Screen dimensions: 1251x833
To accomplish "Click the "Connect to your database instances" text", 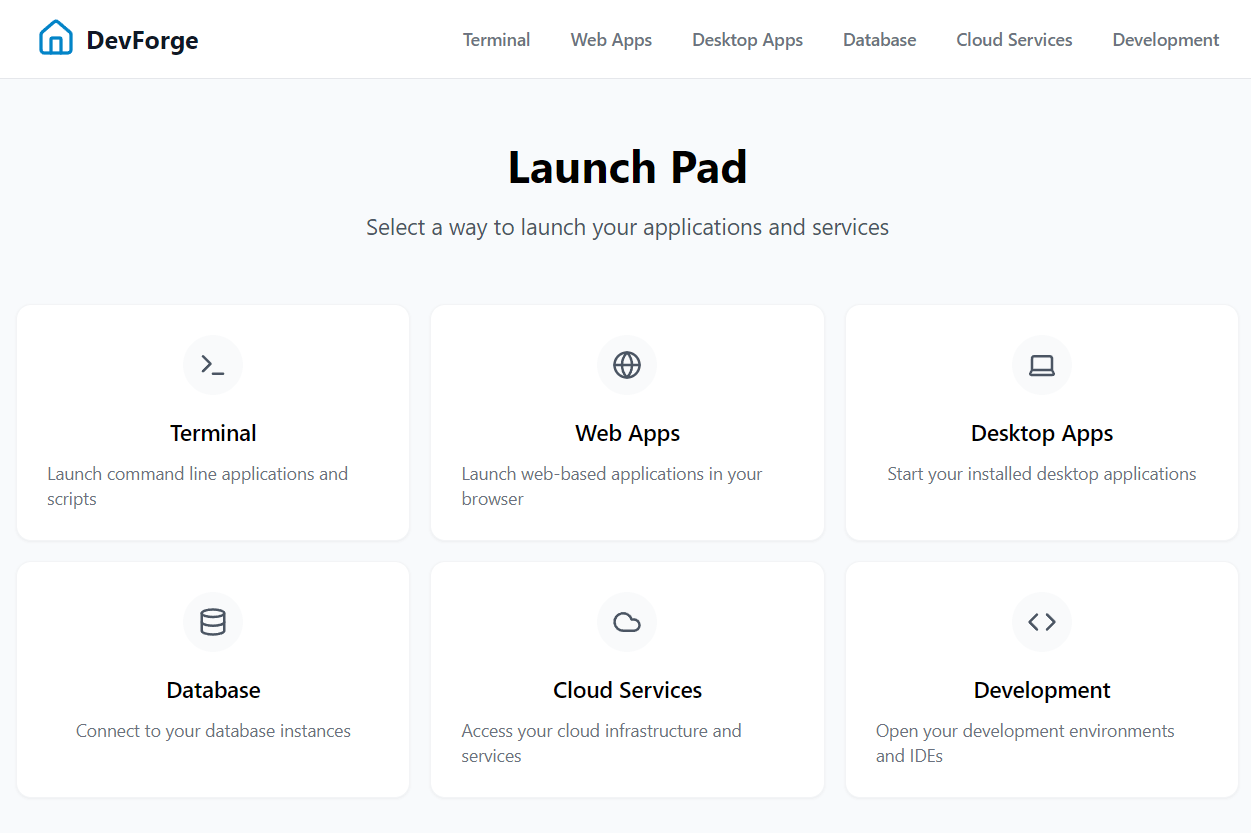I will point(213,731).
